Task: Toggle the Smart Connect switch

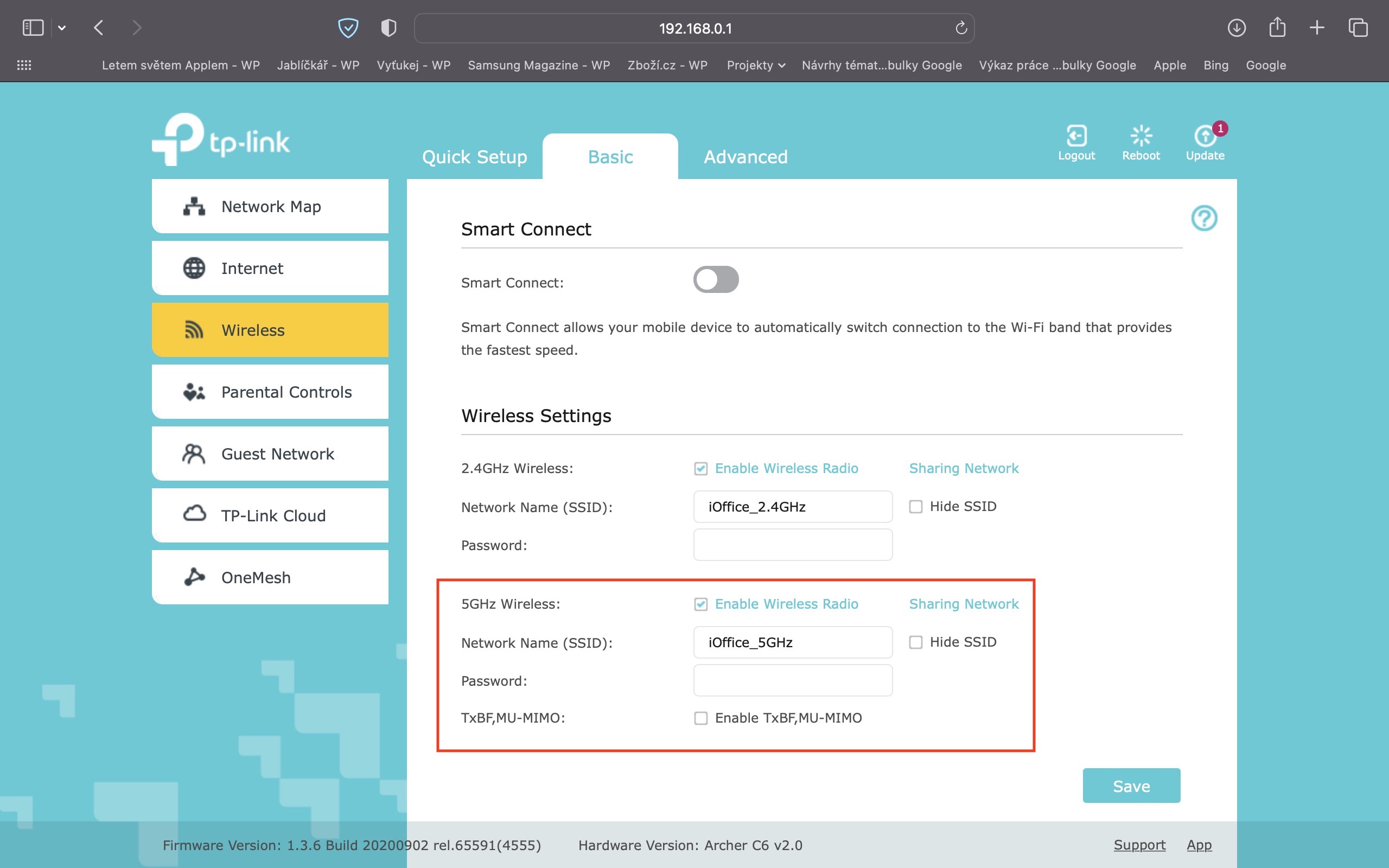Action: 716,279
